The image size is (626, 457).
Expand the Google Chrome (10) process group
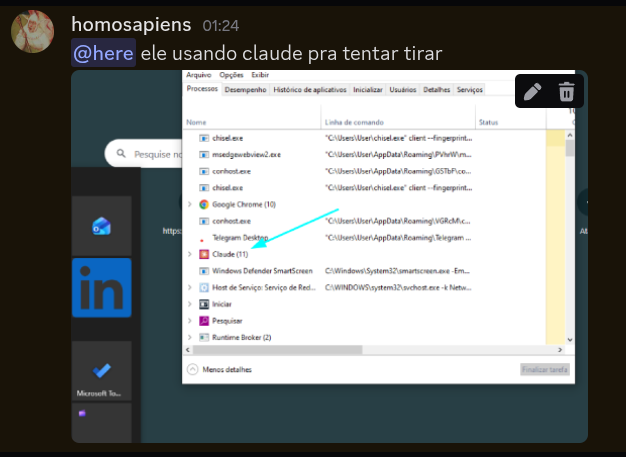tap(190, 204)
